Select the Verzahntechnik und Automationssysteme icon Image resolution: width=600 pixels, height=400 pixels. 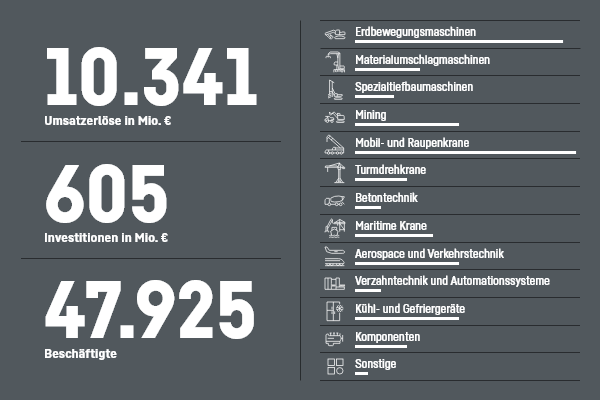coord(334,284)
